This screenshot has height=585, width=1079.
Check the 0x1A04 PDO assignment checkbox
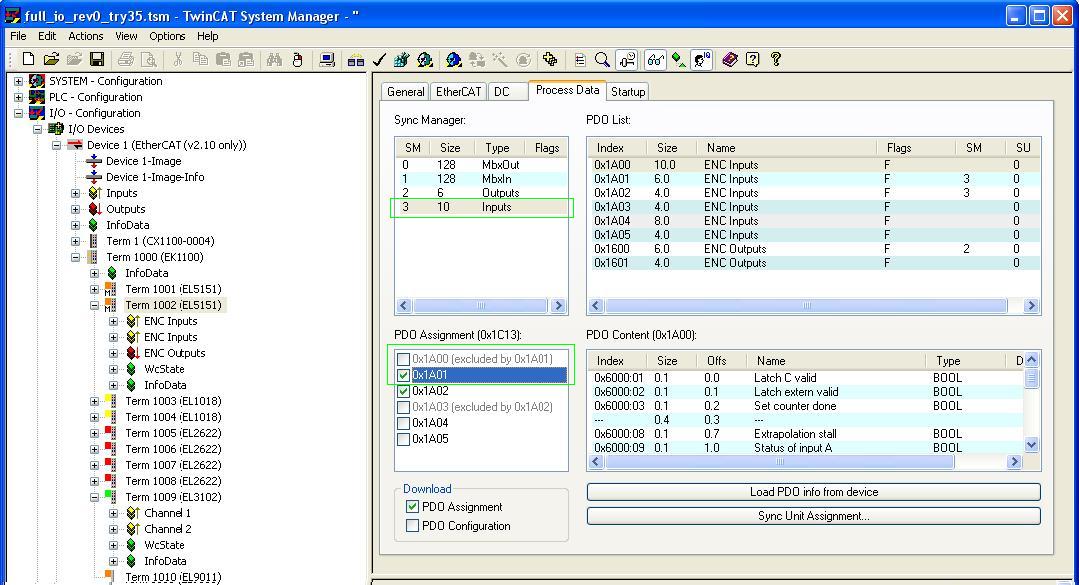click(403, 423)
